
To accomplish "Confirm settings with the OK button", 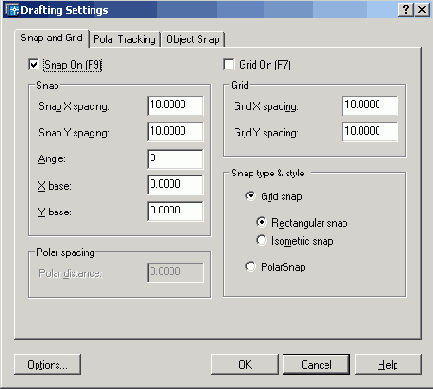I will coord(245,365).
